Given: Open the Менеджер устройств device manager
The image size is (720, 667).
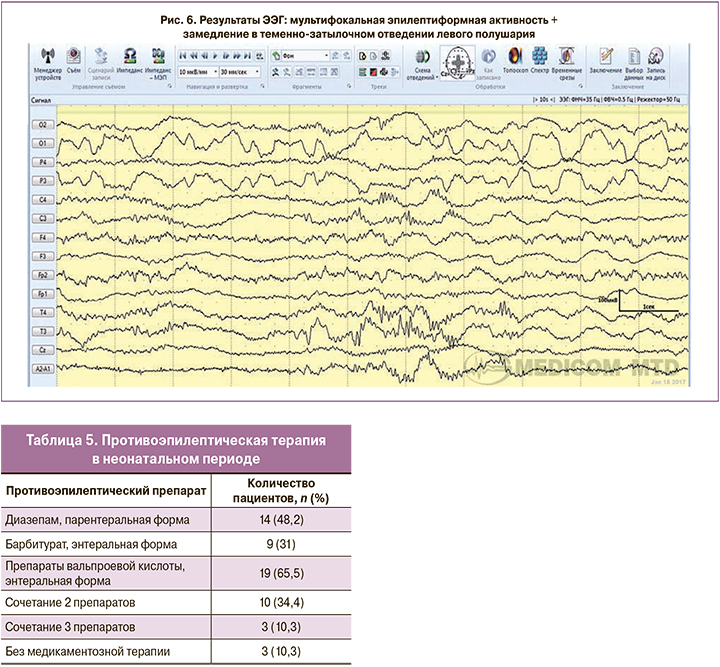Looking at the screenshot, I should [x=45, y=58].
